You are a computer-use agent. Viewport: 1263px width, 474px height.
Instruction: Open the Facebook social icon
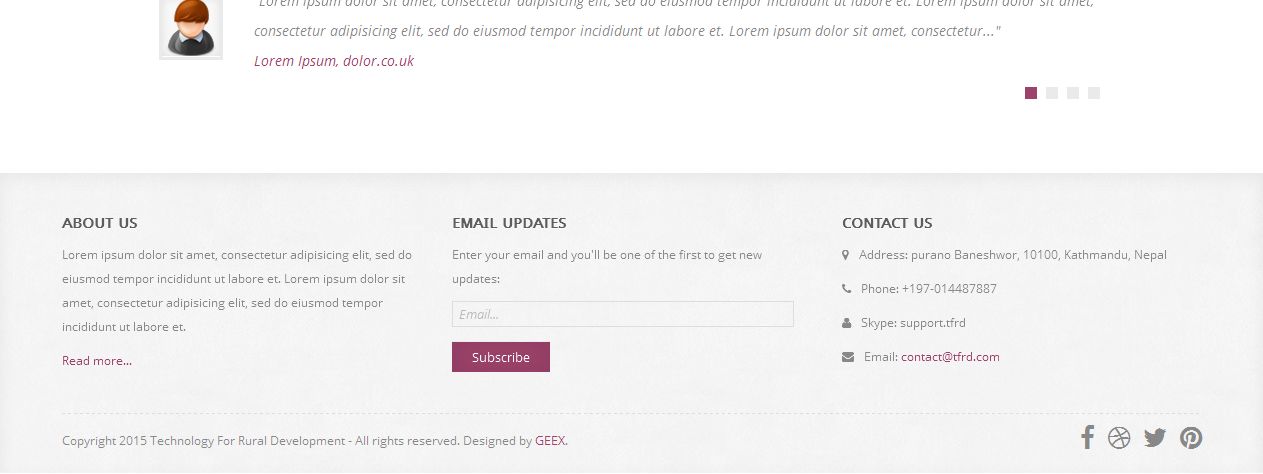(x=1087, y=437)
